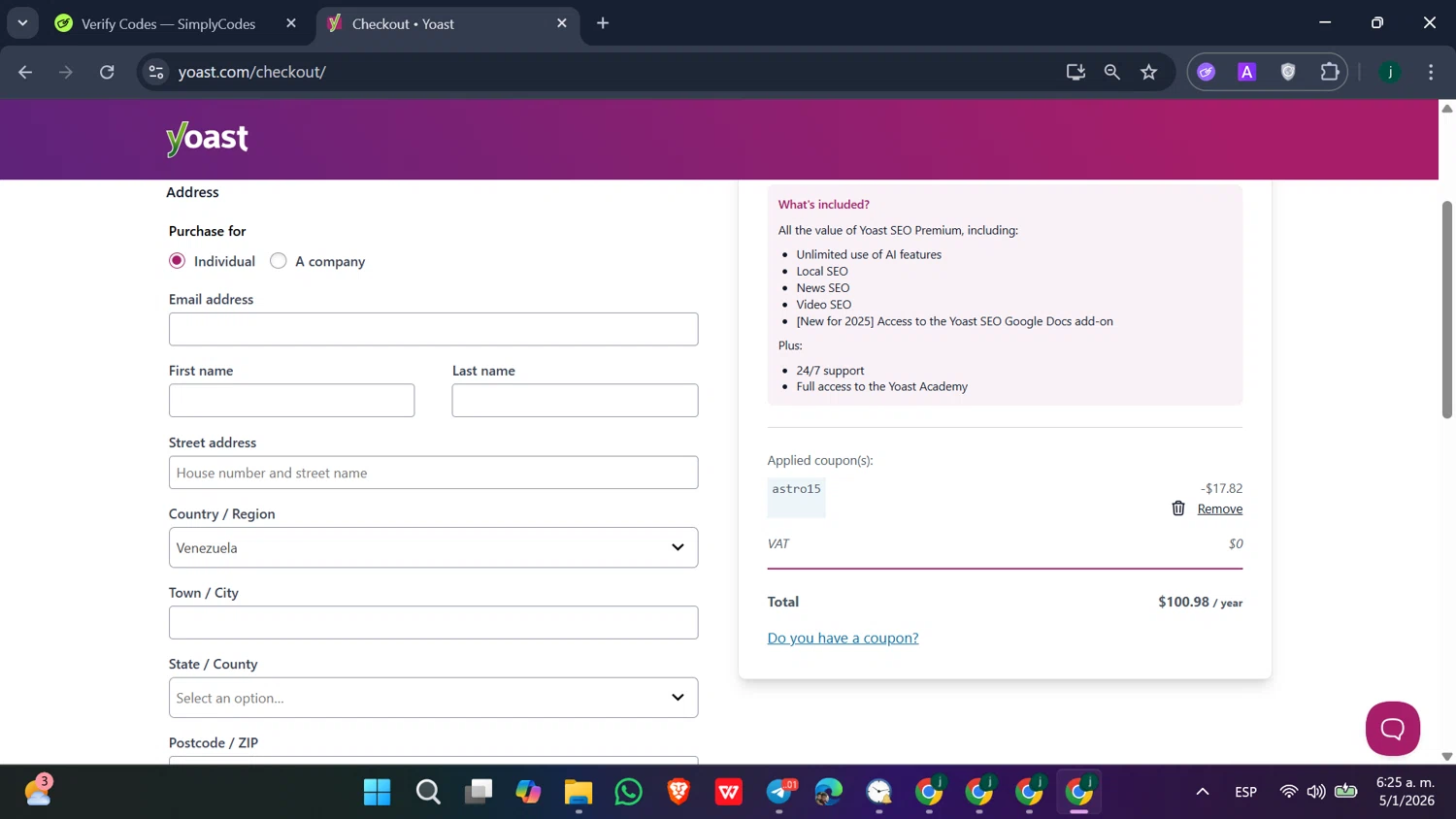Go back using browser back arrow
1456x819 pixels.
tap(25, 72)
